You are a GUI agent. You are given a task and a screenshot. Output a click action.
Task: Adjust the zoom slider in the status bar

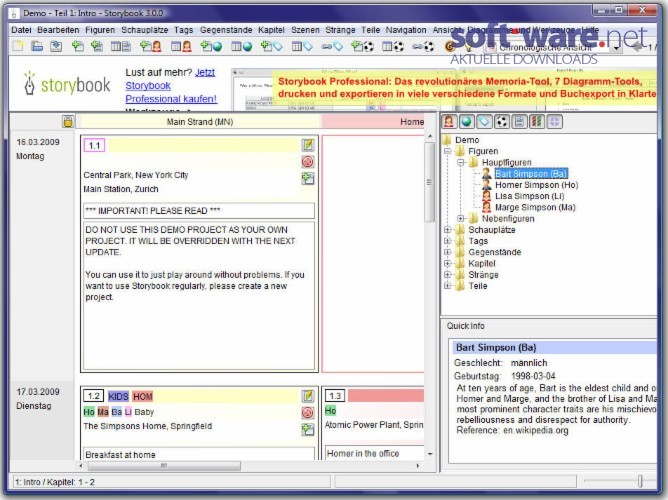[x=639, y=481]
